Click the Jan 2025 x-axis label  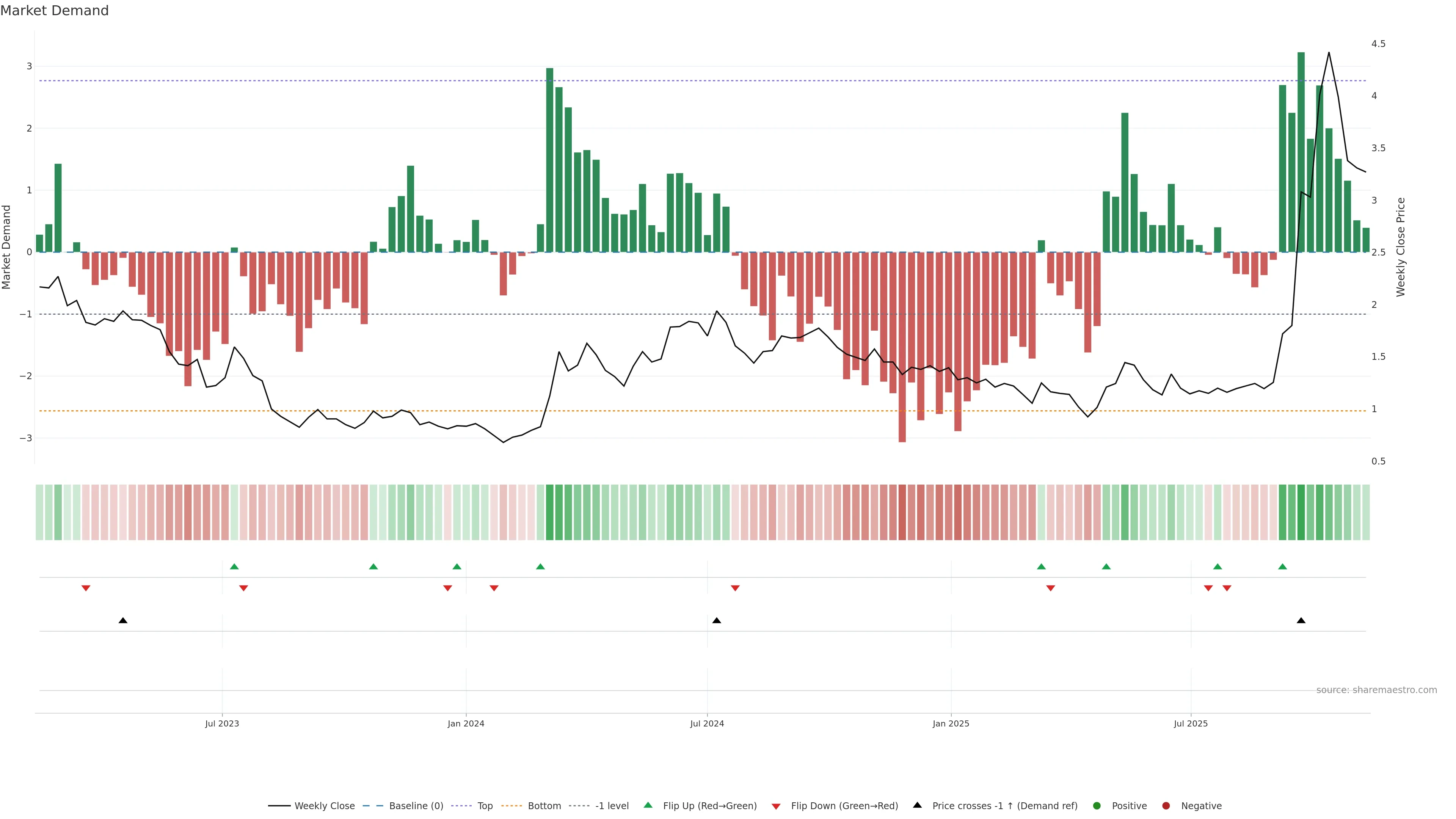[x=951, y=723]
